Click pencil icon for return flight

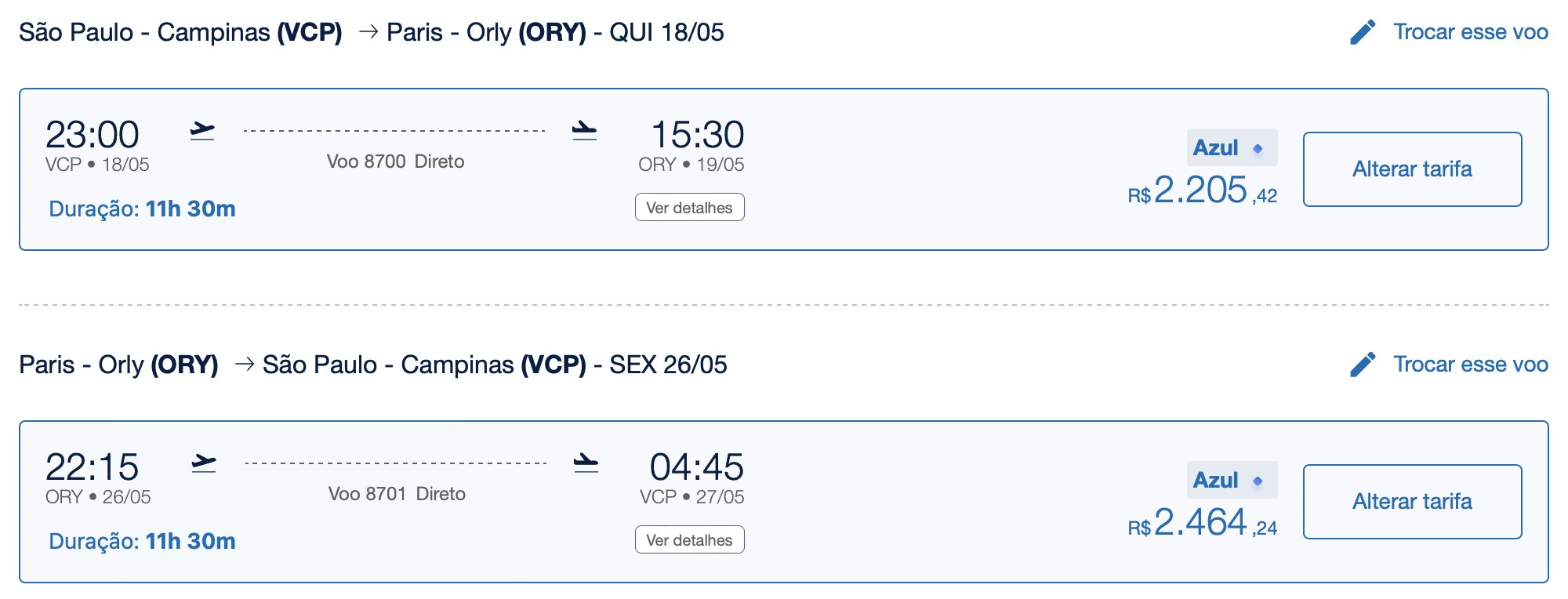pyautogui.click(x=1363, y=365)
